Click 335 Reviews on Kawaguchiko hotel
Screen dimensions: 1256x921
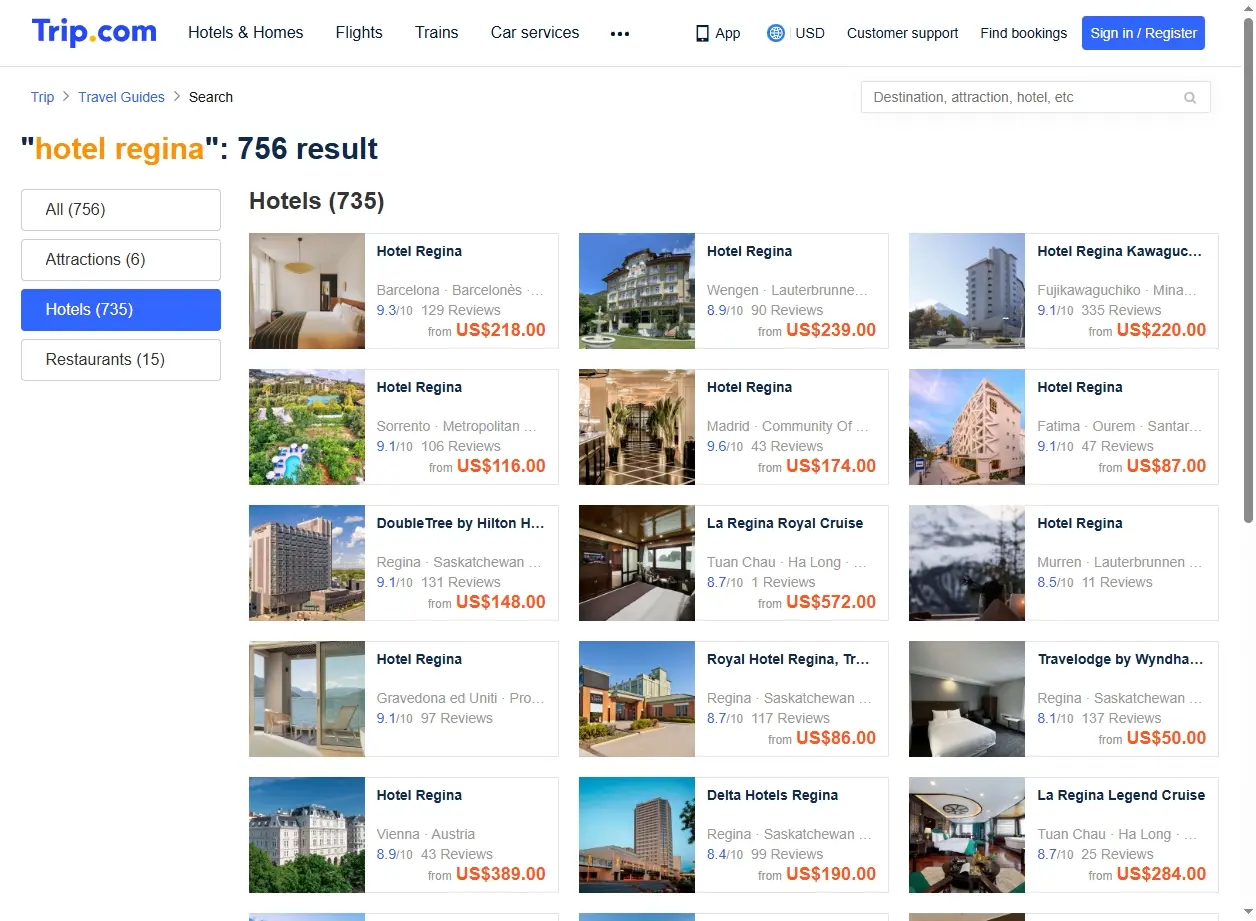1121,310
